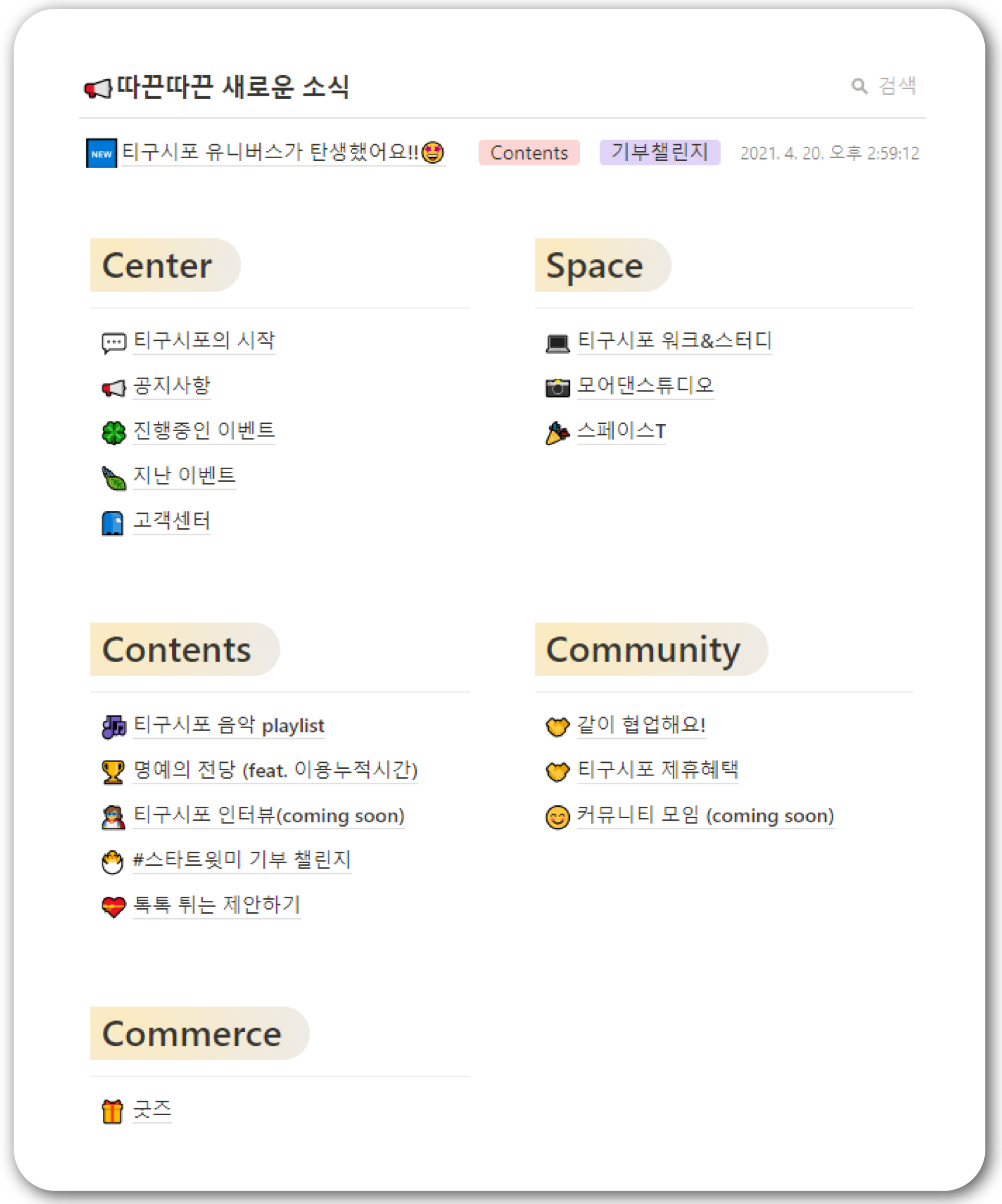Click the music notes icon by 음악 playlist
This screenshot has width=1002, height=1204.
click(x=113, y=727)
